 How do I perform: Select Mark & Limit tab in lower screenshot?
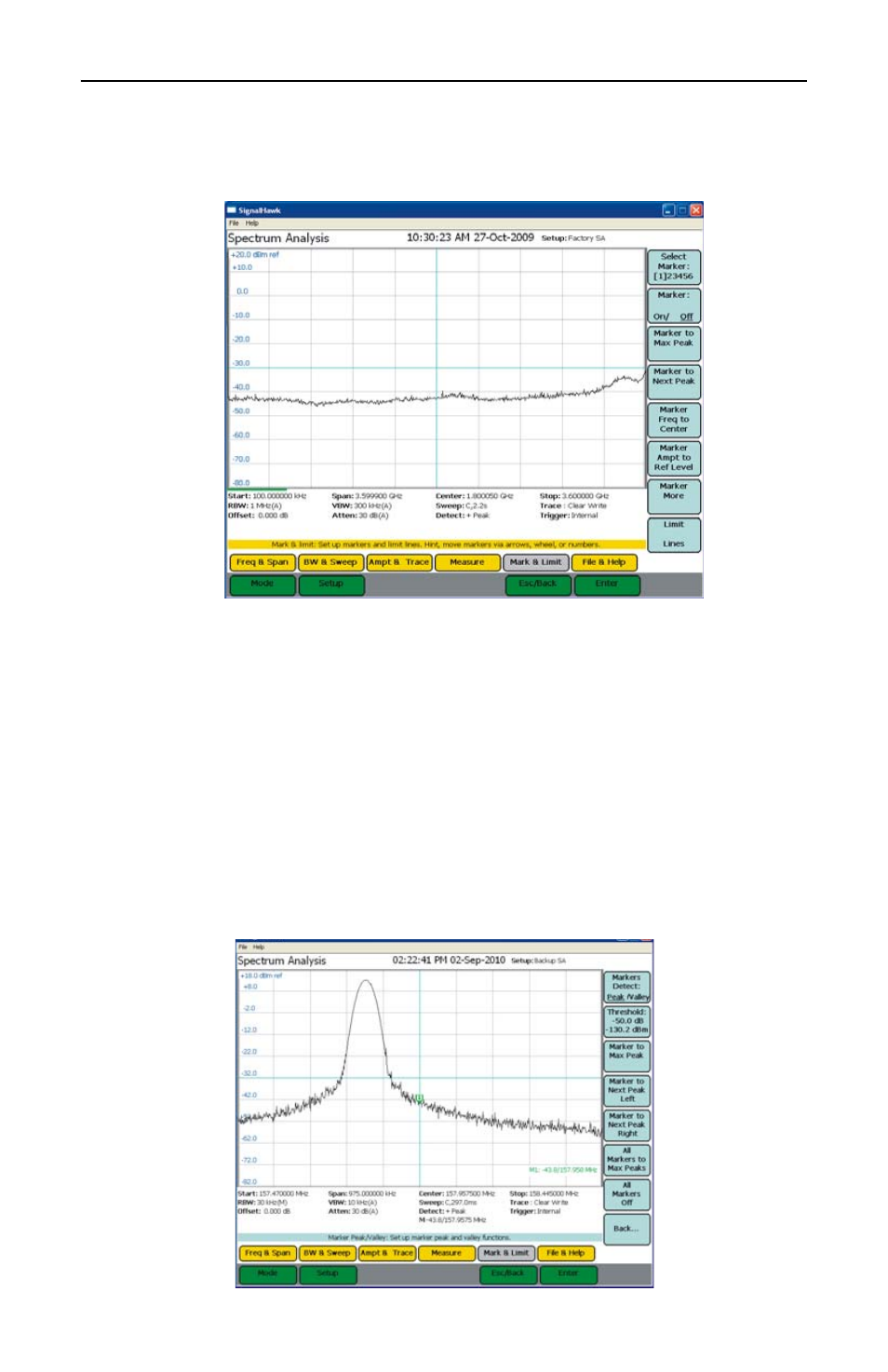pyautogui.click(x=506, y=1253)
